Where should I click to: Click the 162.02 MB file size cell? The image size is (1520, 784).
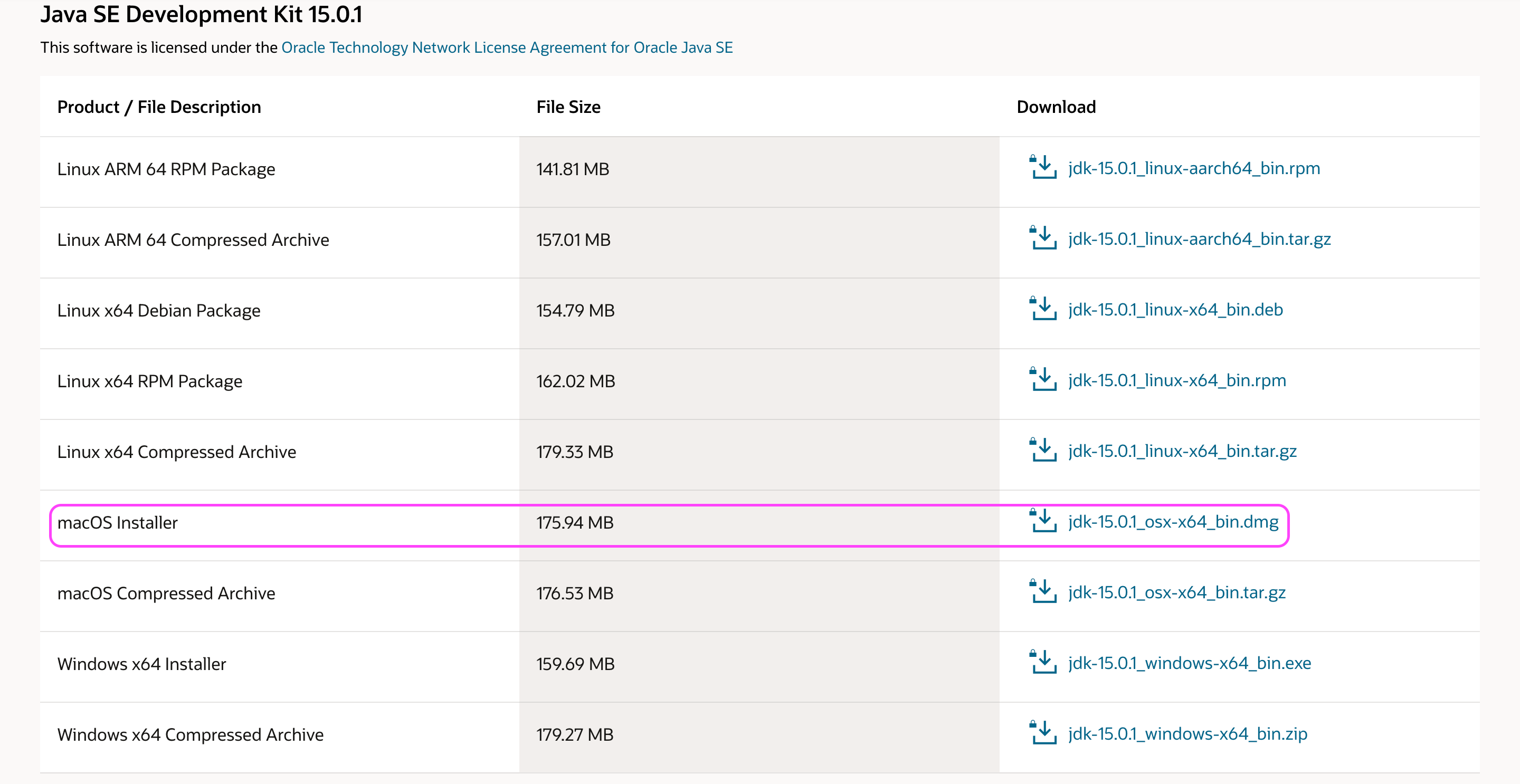[x=759, y=384]
